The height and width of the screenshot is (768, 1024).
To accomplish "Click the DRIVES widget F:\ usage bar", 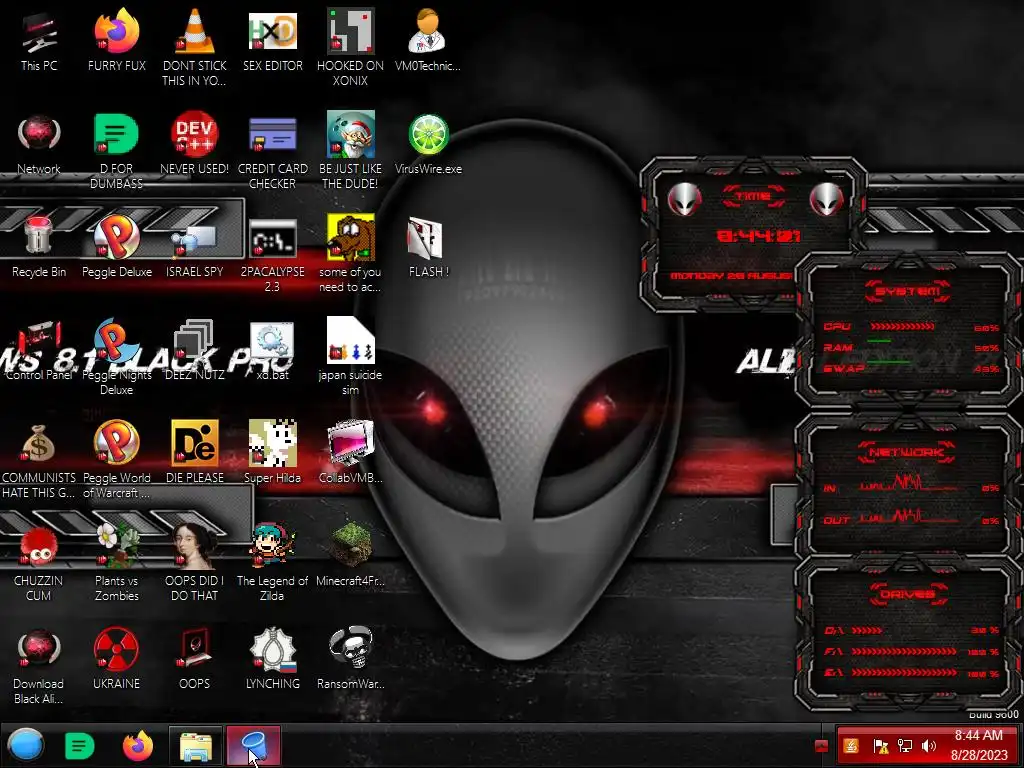I will 904,652.
